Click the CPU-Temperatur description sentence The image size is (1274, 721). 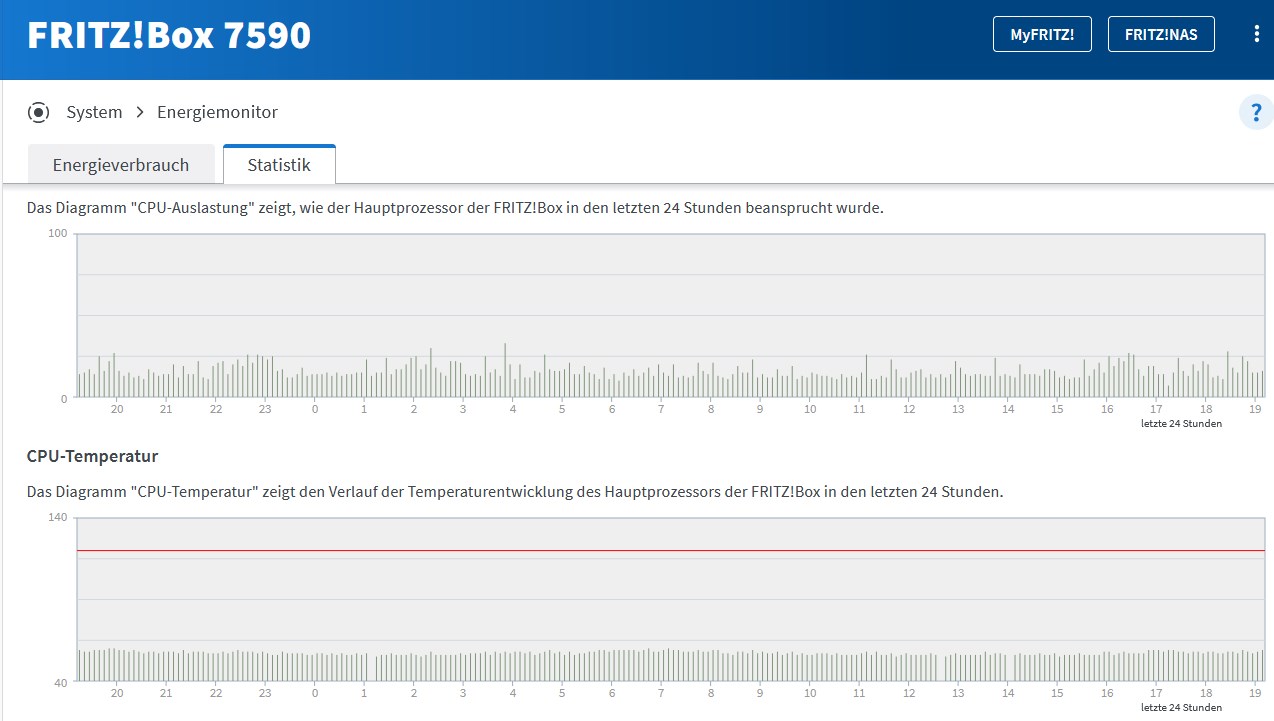pos(514,492)
